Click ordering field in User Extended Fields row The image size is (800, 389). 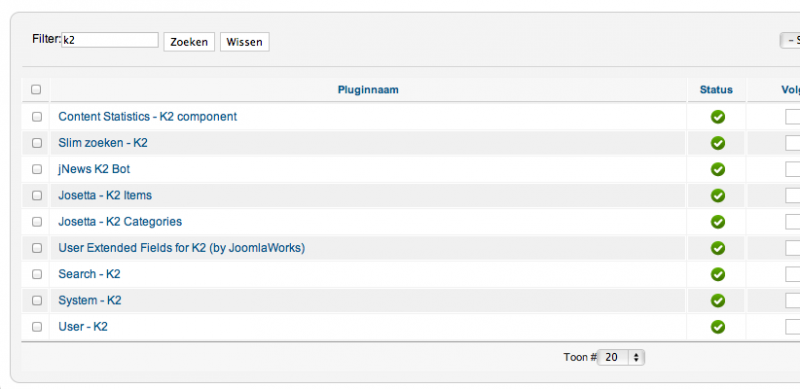pyautogui.click(x=792, y=248)
